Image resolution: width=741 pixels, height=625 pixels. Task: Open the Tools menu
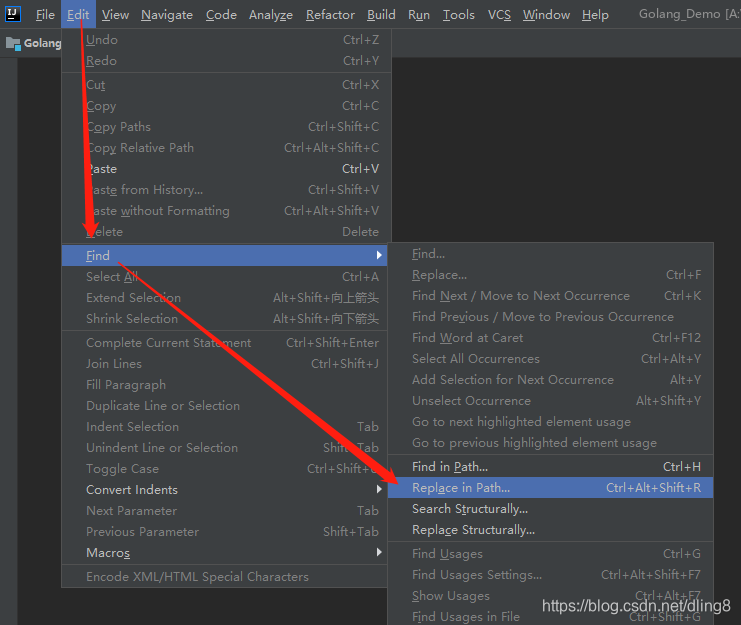(x=458, y=15)
